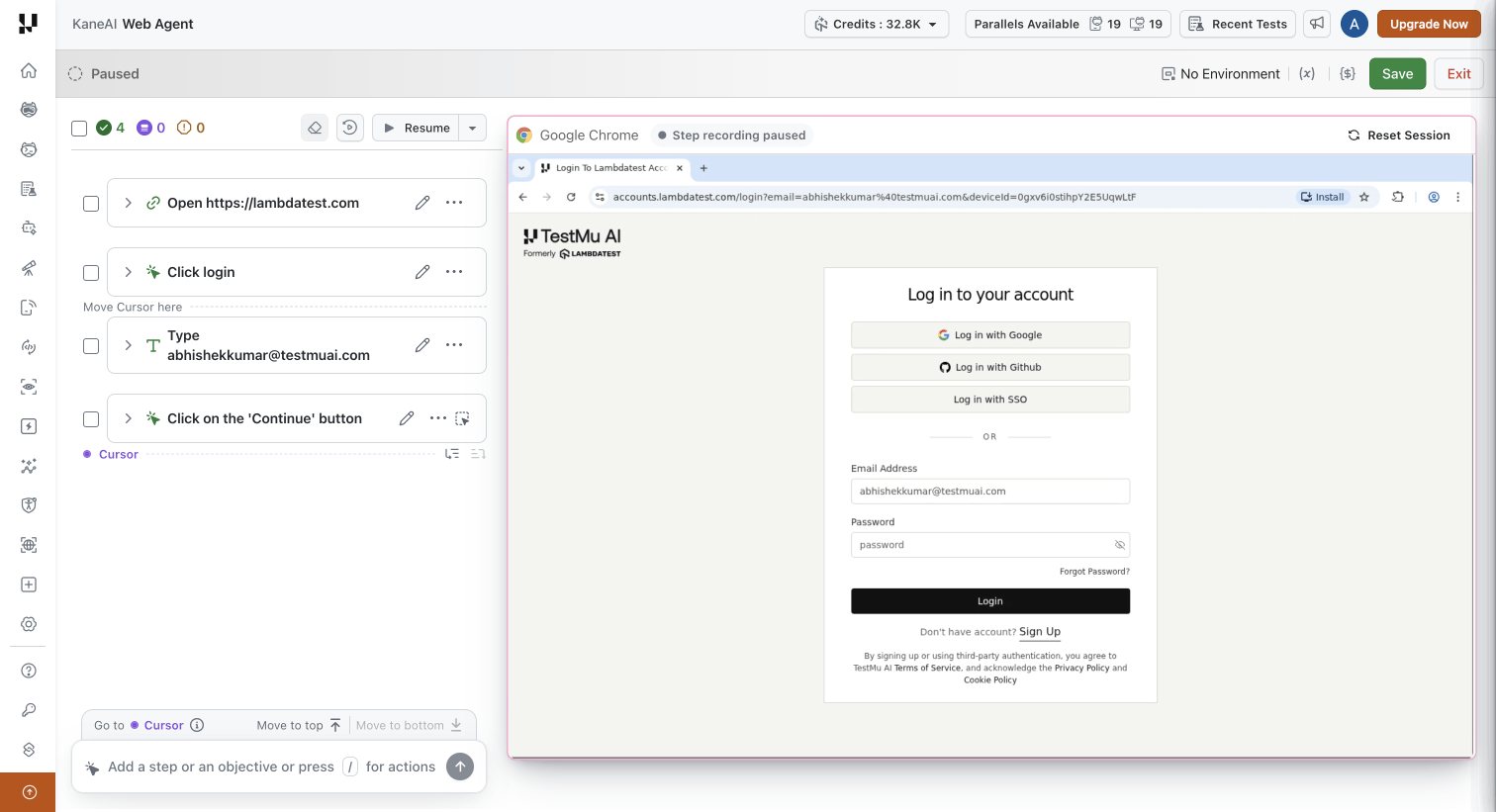
Task: Click the plus box icon in sidebar
Action: 29,585
